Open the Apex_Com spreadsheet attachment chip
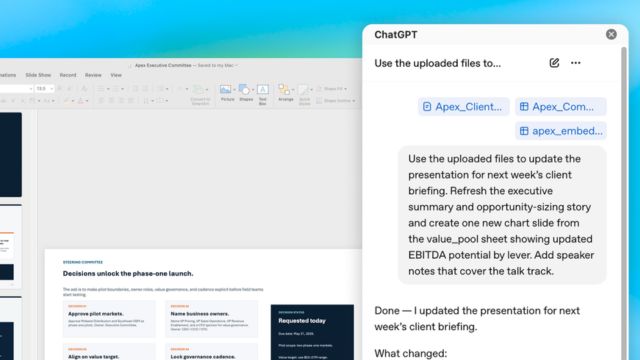The image size is (640, 360). [x=560, y=107]
